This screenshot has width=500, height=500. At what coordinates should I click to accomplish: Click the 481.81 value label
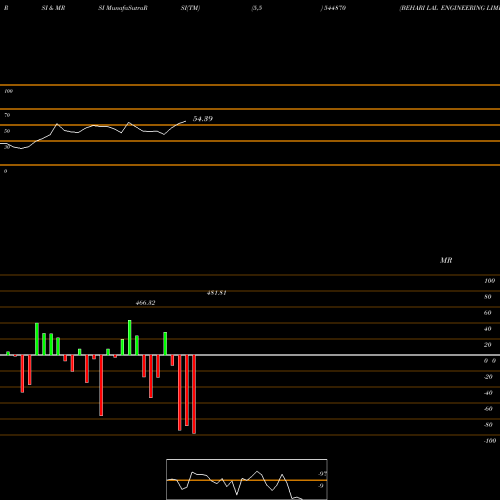click(217, 293)
